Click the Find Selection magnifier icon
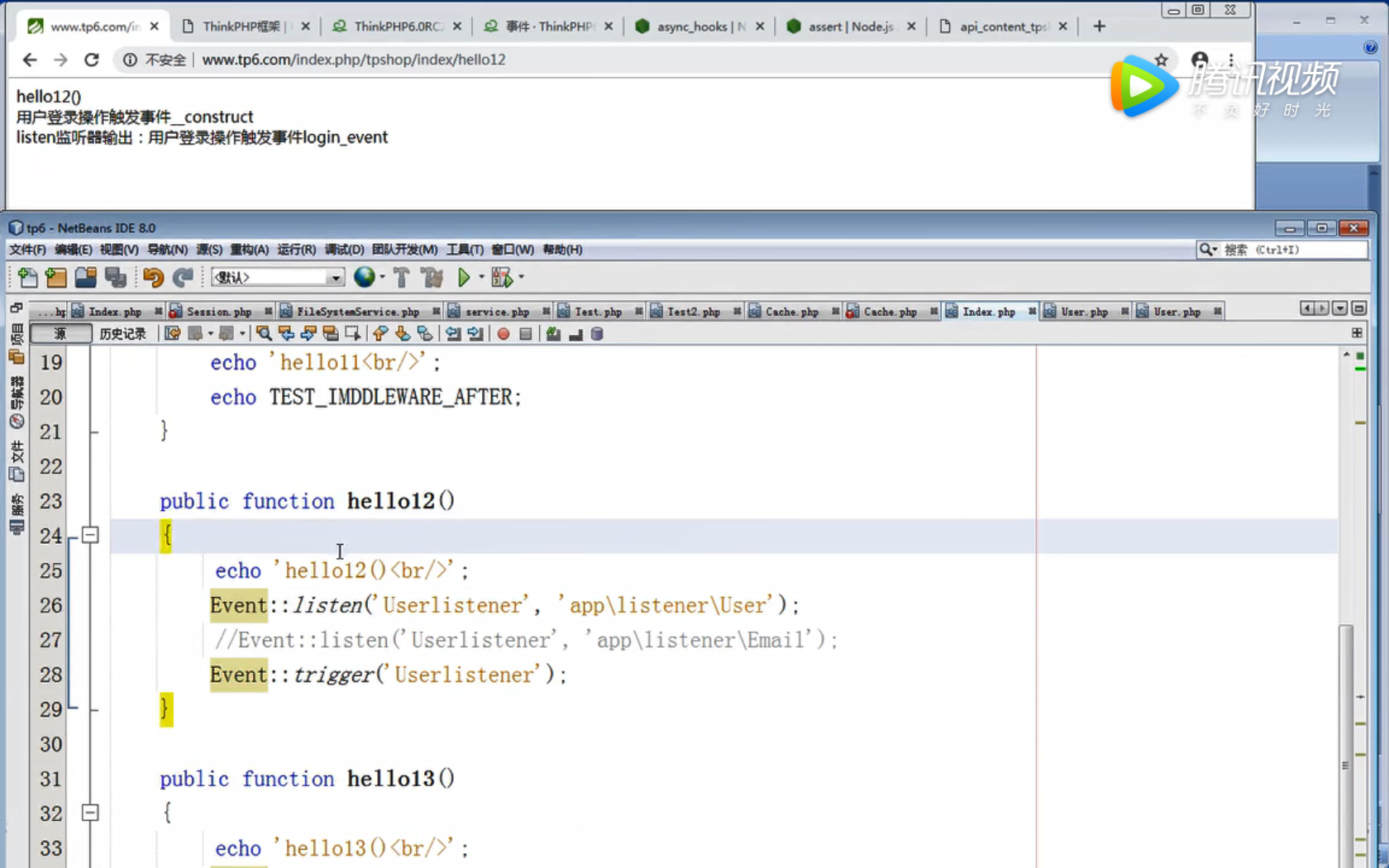 264,334
